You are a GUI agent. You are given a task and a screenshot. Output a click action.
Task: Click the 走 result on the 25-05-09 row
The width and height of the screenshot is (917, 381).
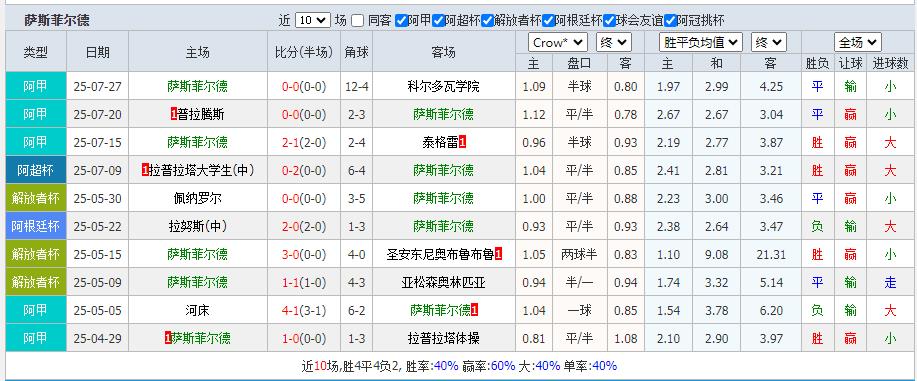pyautogui.click(x=890, y=283)
